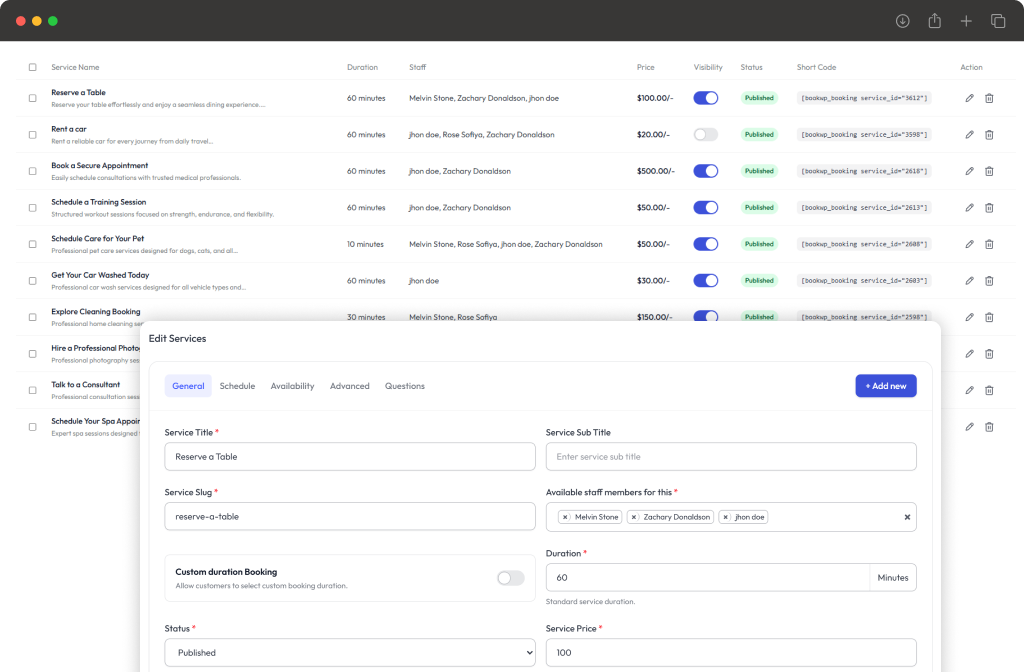
Task: Open the staff members multi-select field
Action: coord(731,517)
